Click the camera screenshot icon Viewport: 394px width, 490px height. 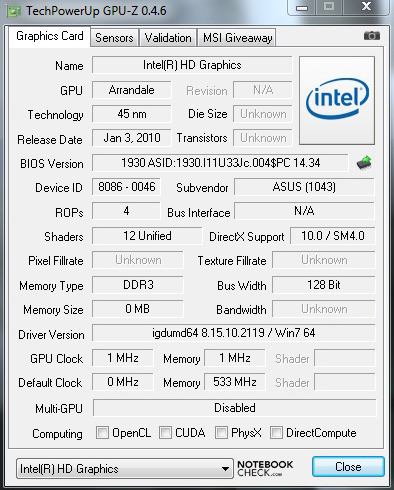click(372, 35)
